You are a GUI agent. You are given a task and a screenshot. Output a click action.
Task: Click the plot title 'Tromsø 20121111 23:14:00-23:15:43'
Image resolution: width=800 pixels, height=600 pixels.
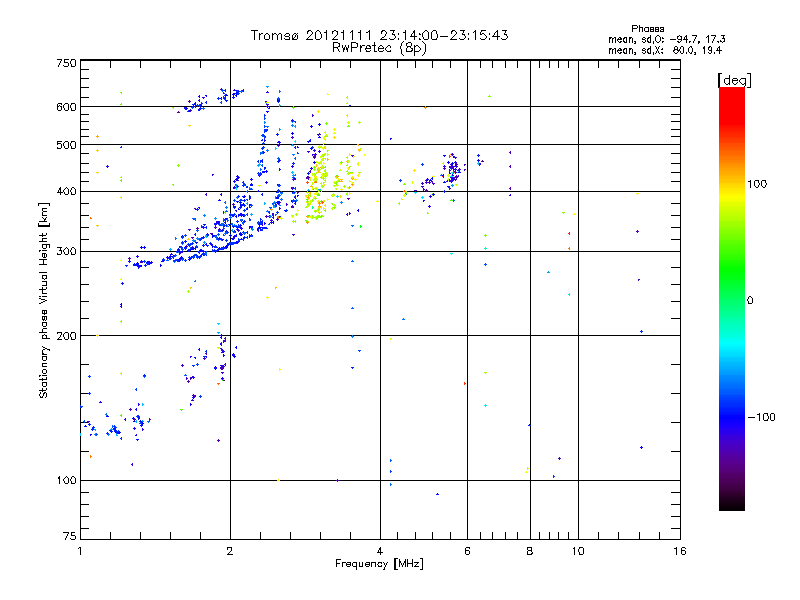(x=379, y=35)
